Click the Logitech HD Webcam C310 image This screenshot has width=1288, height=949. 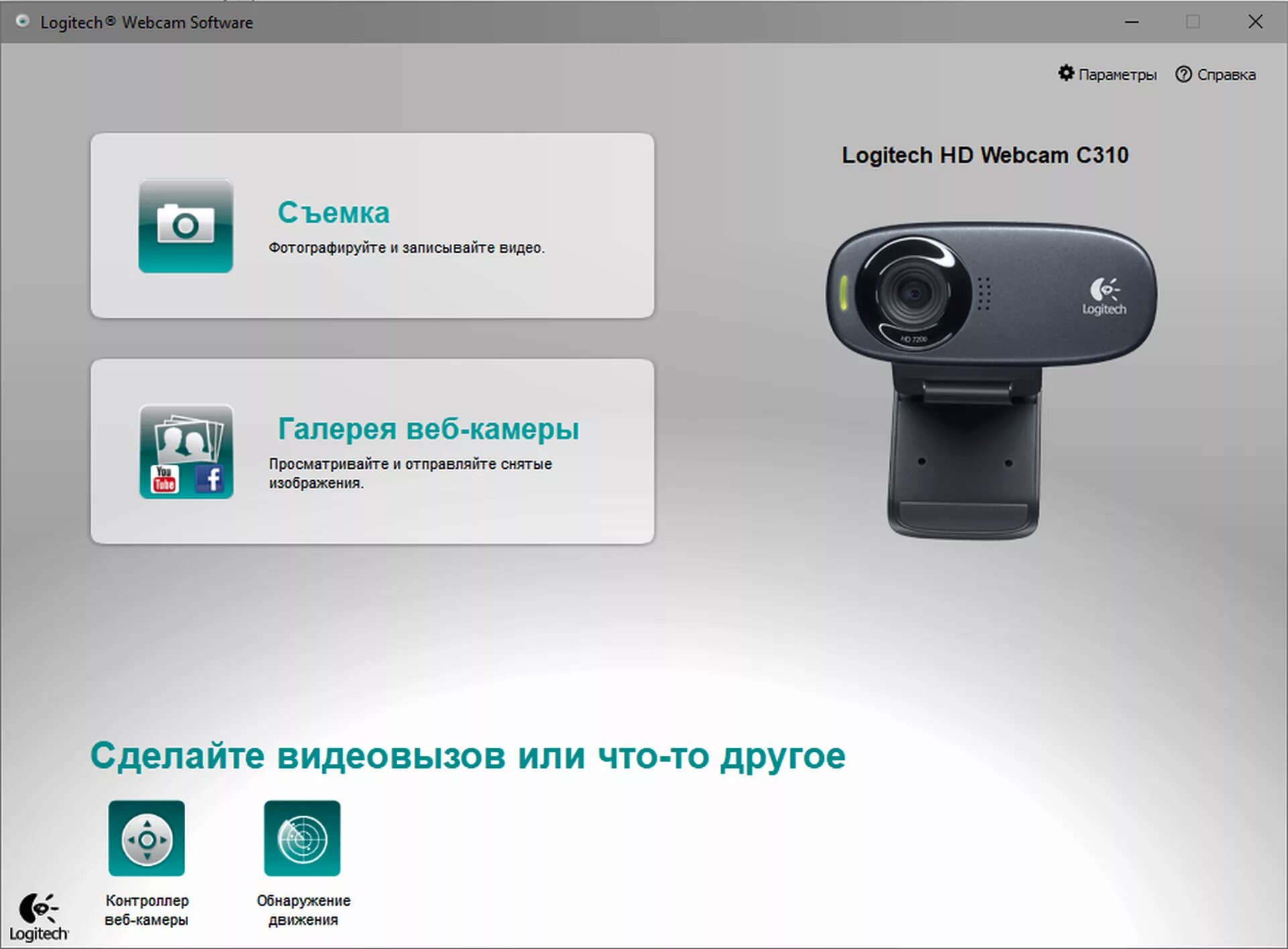[991, 380]
